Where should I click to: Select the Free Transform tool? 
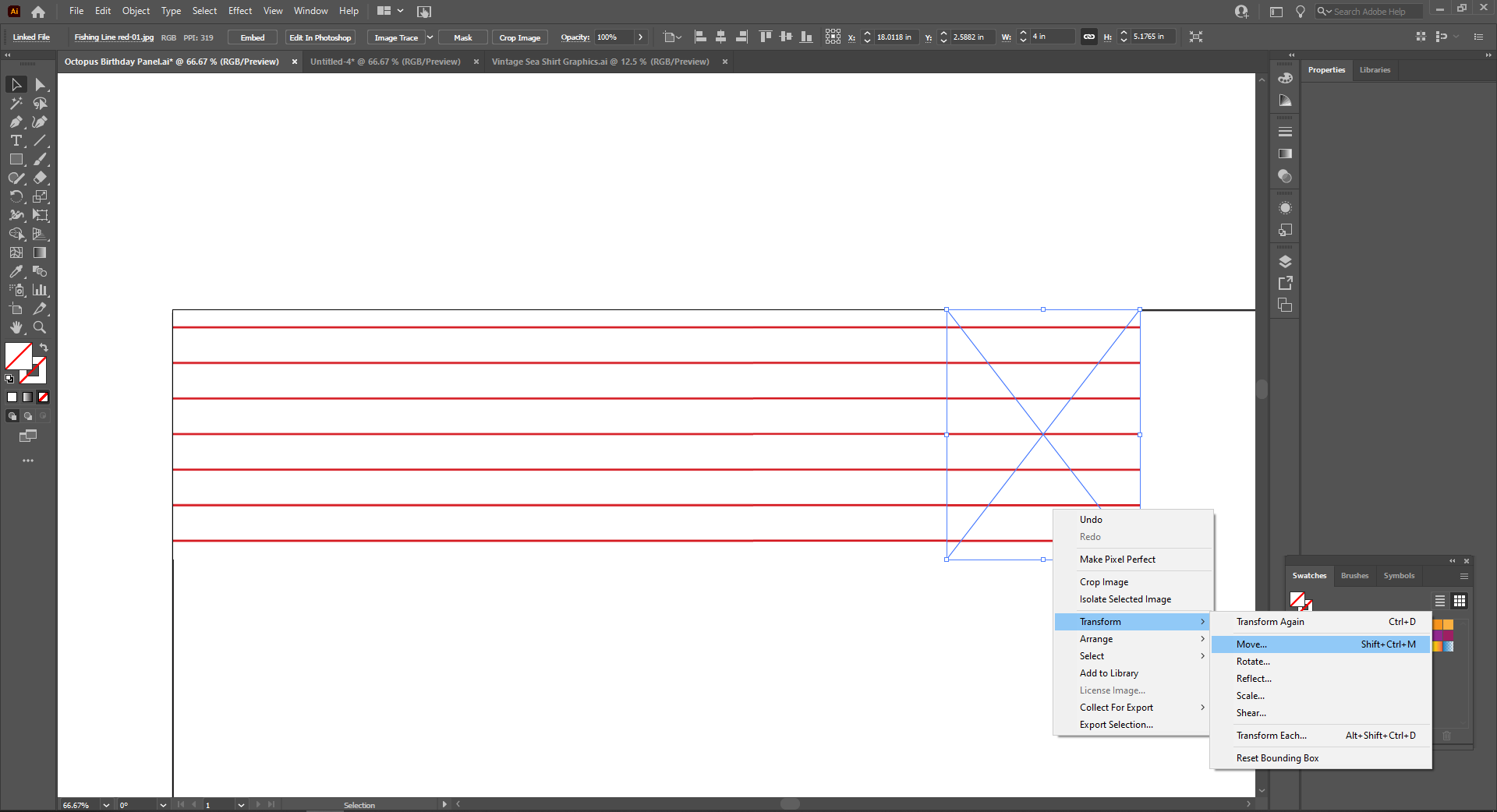[x=41, y=215]
